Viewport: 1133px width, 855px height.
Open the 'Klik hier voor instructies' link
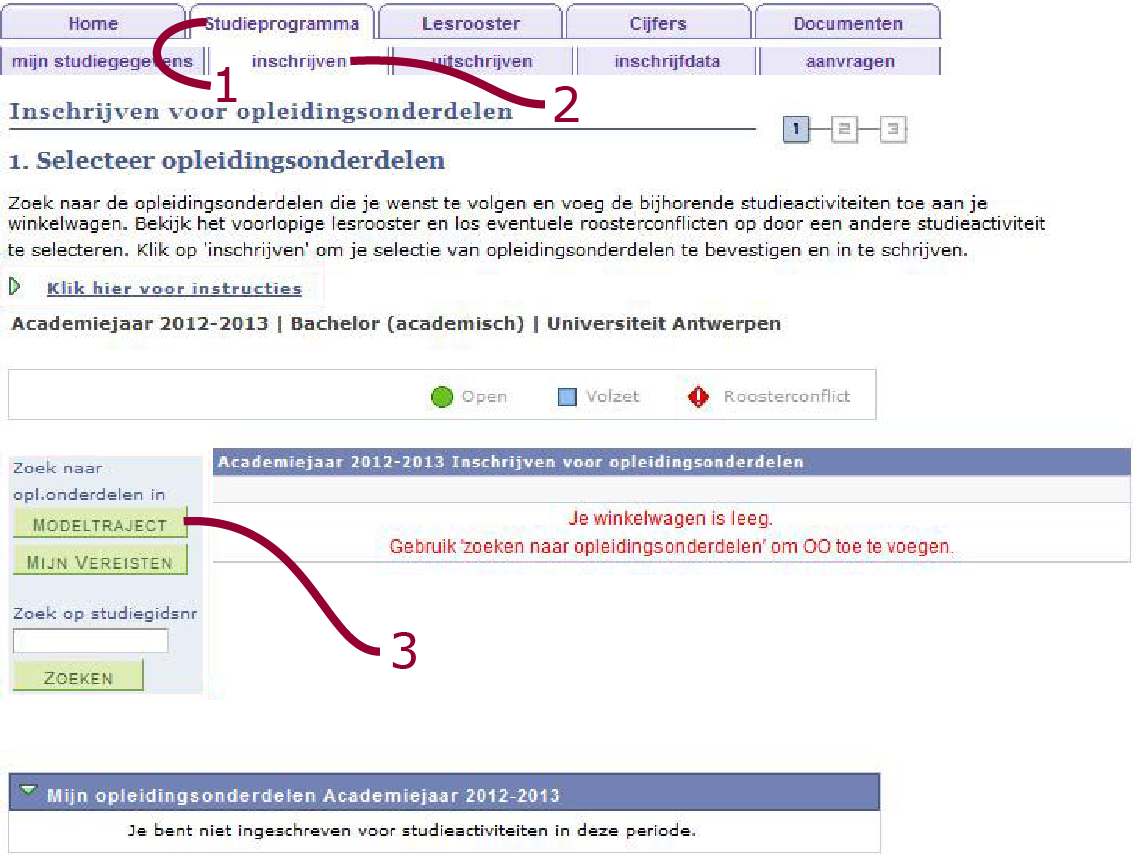point(174,288)
